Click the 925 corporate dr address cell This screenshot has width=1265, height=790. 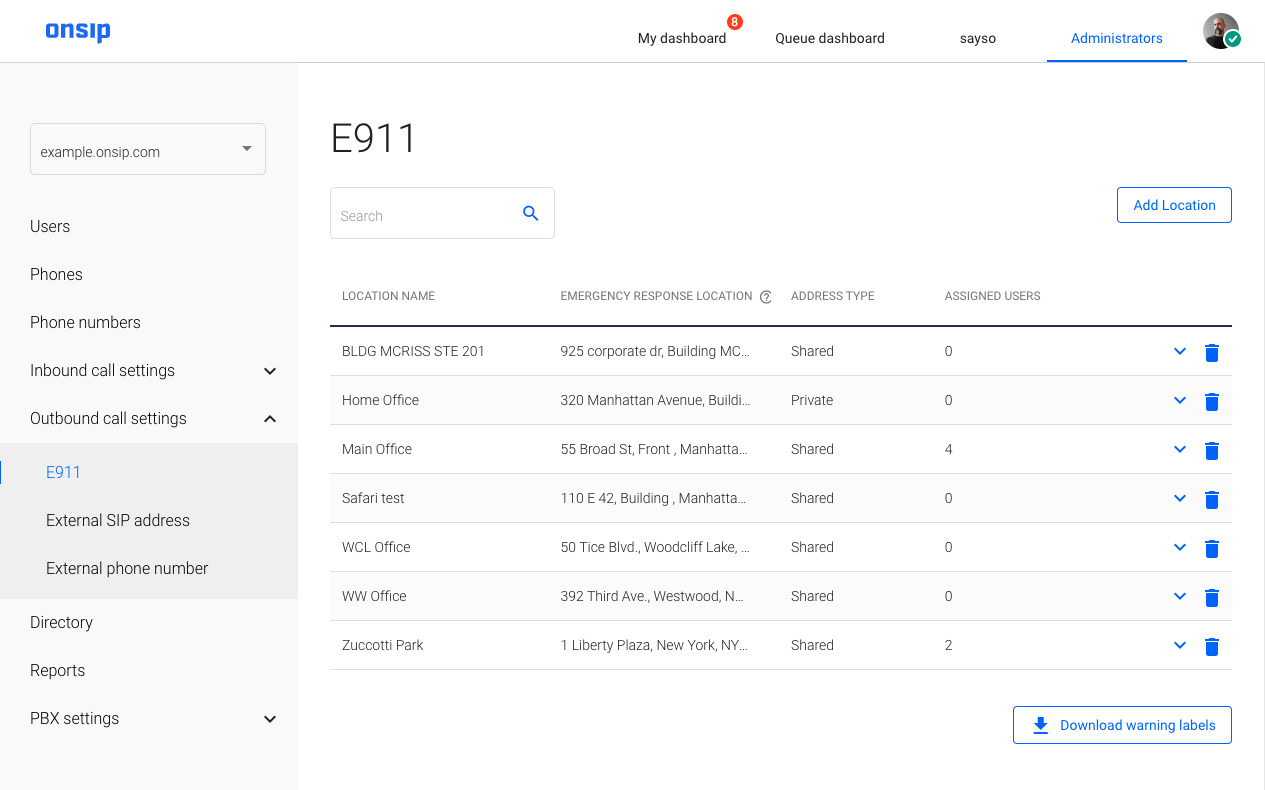pyautogui.click(x=655, y=351)
